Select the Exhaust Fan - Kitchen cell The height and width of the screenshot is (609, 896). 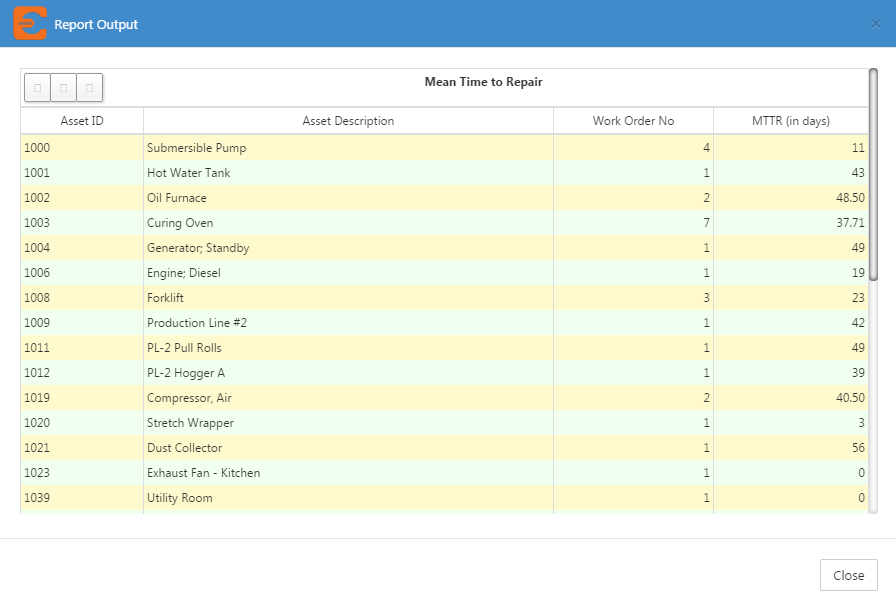(348, 473)
